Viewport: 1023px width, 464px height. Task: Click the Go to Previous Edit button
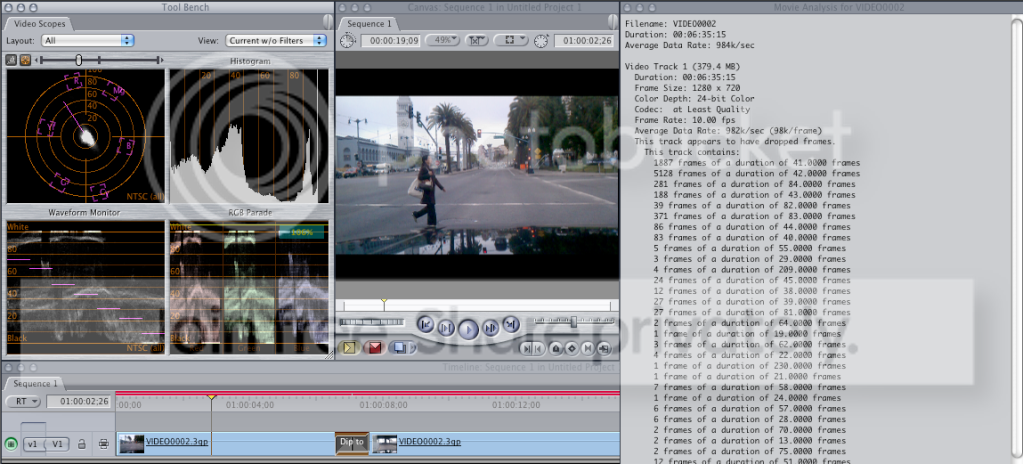click(x=426, y=325)
